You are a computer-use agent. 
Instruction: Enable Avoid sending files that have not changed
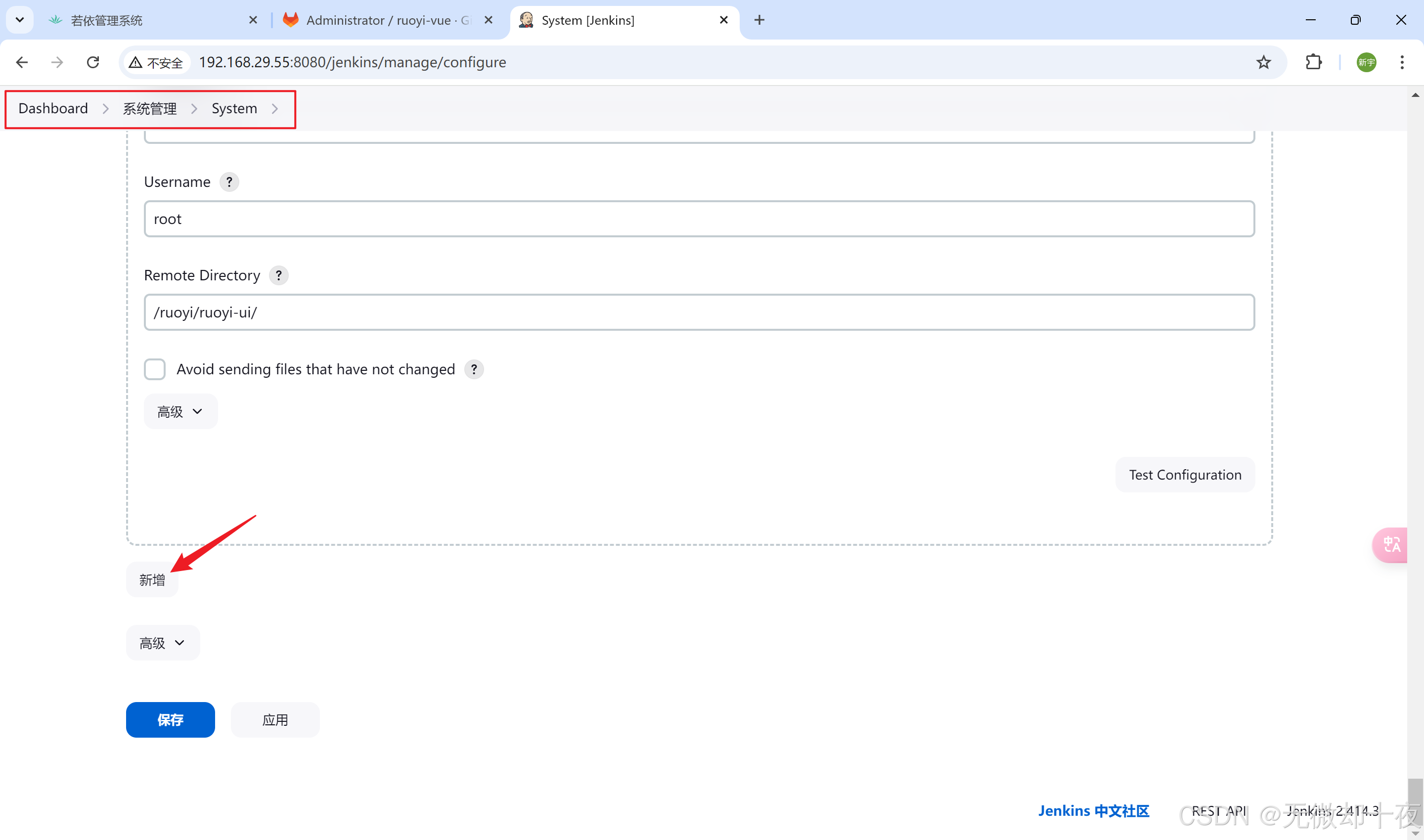coord(154,369)
